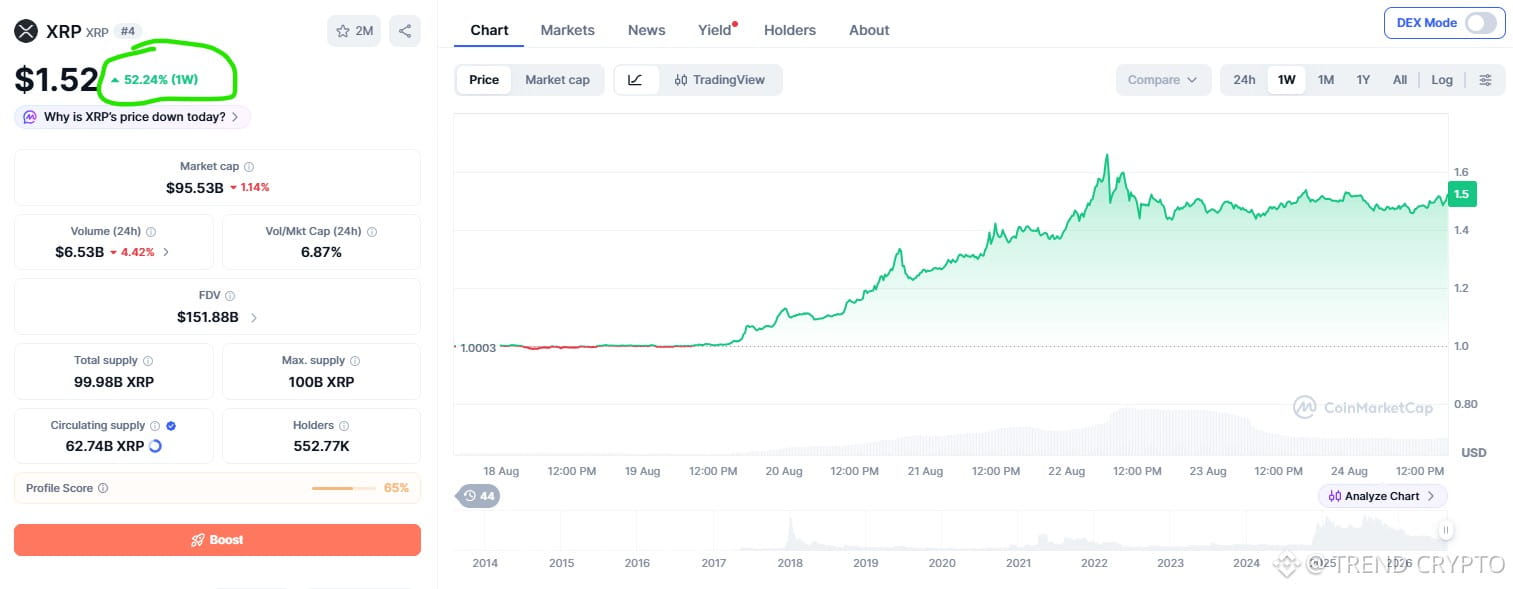Click the Market cap info icon
This screenshot has height=589, width=1513.
[x=249, y=167]
